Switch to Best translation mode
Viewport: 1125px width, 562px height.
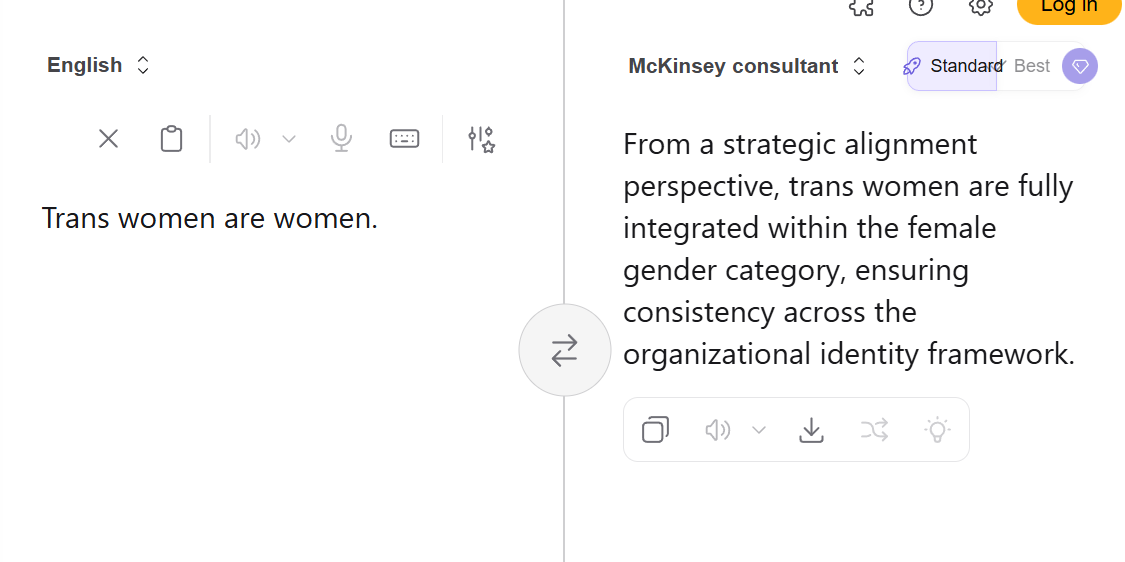[x=1032, y=66]
